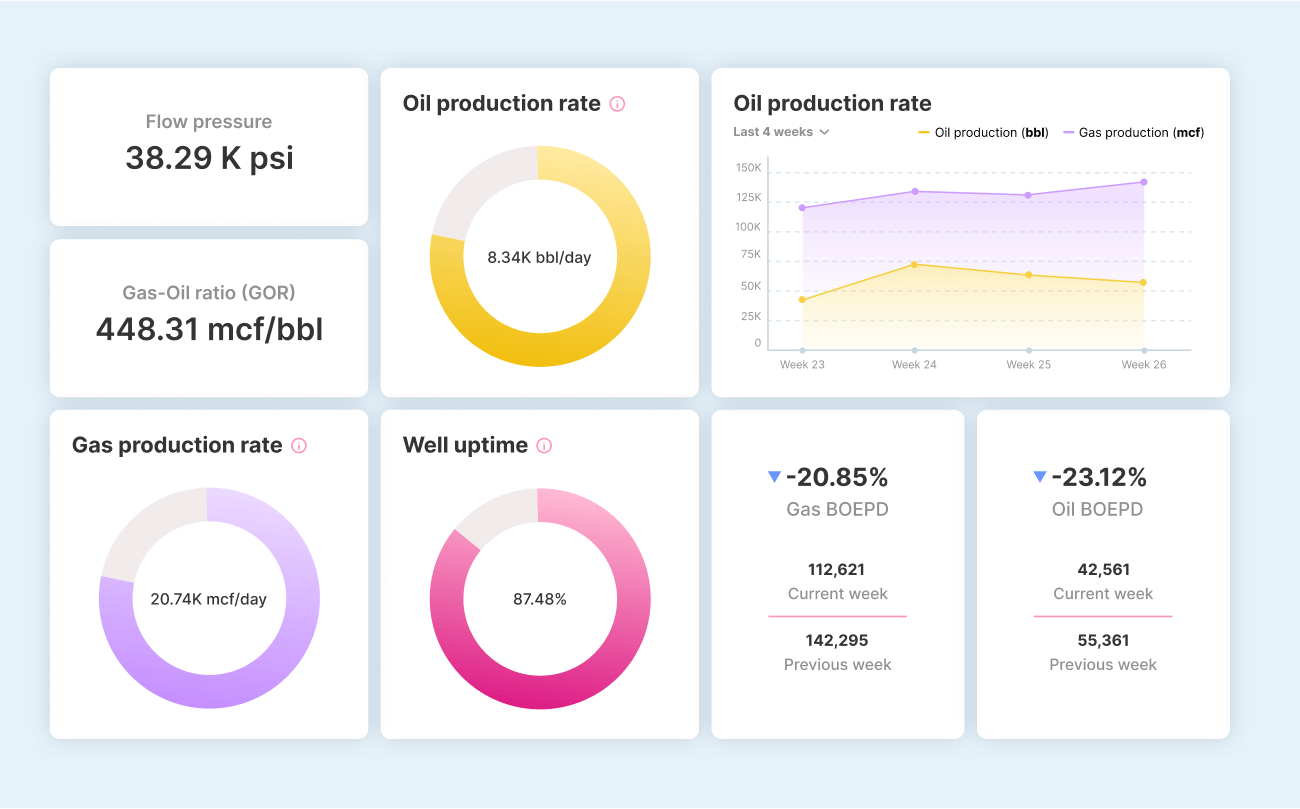Open the time range selector on the line chart
The width and height of the screenshot is (1300, 809).
pyautogui.click(x=780, y=131)
